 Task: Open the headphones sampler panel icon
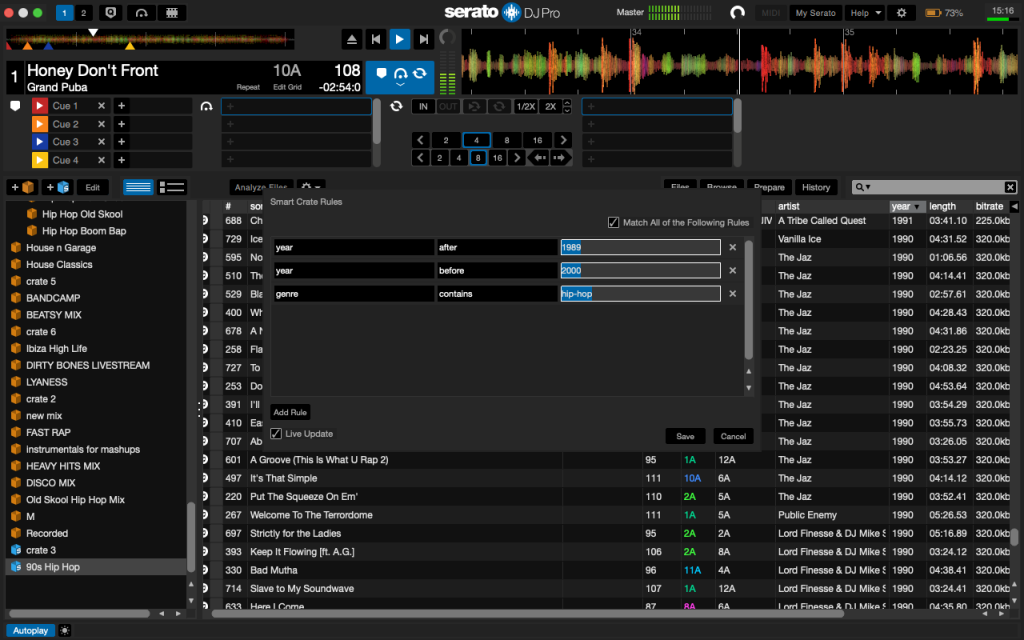(141, 12)
